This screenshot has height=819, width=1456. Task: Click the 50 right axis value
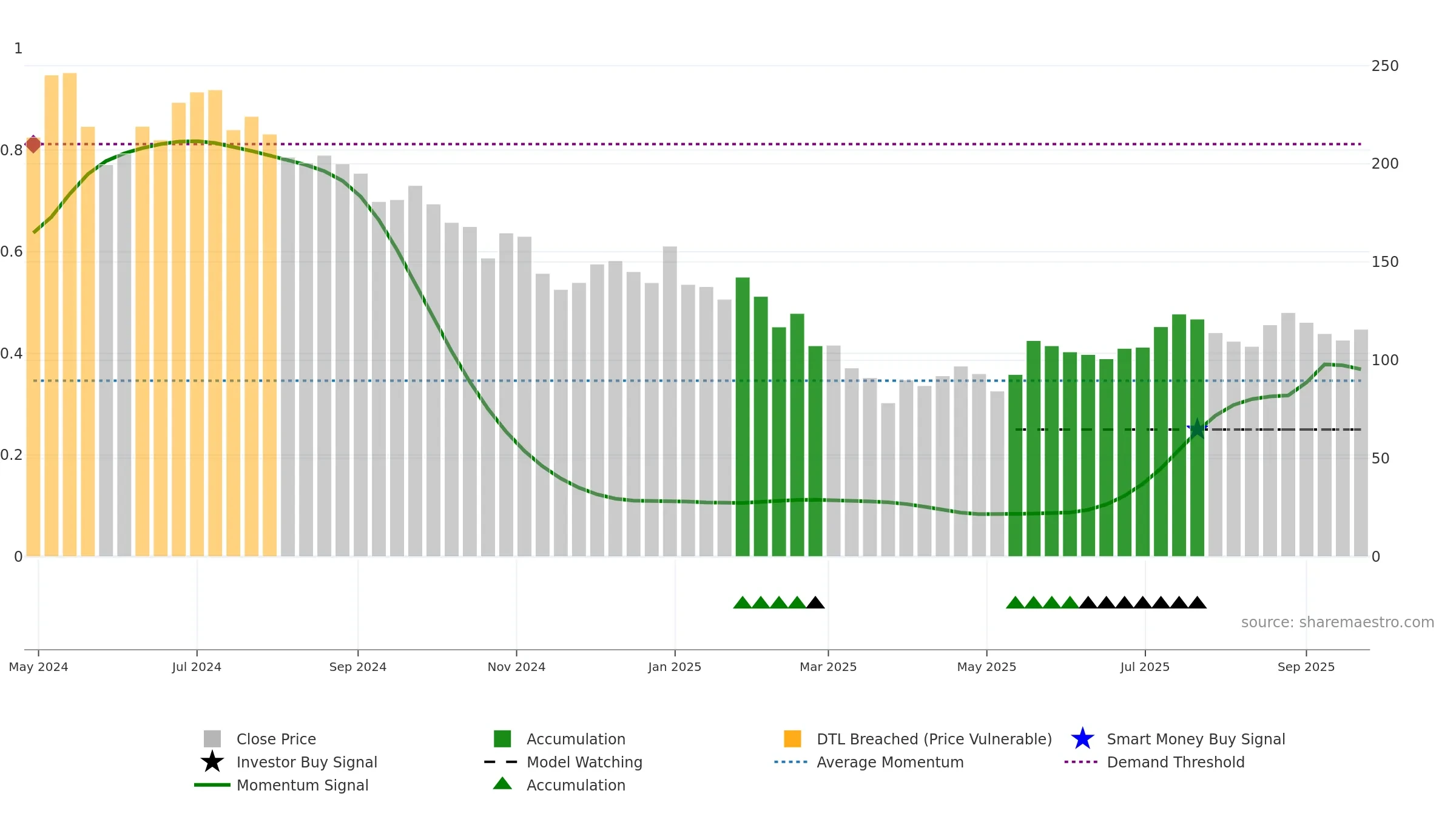coord(1381,458)
